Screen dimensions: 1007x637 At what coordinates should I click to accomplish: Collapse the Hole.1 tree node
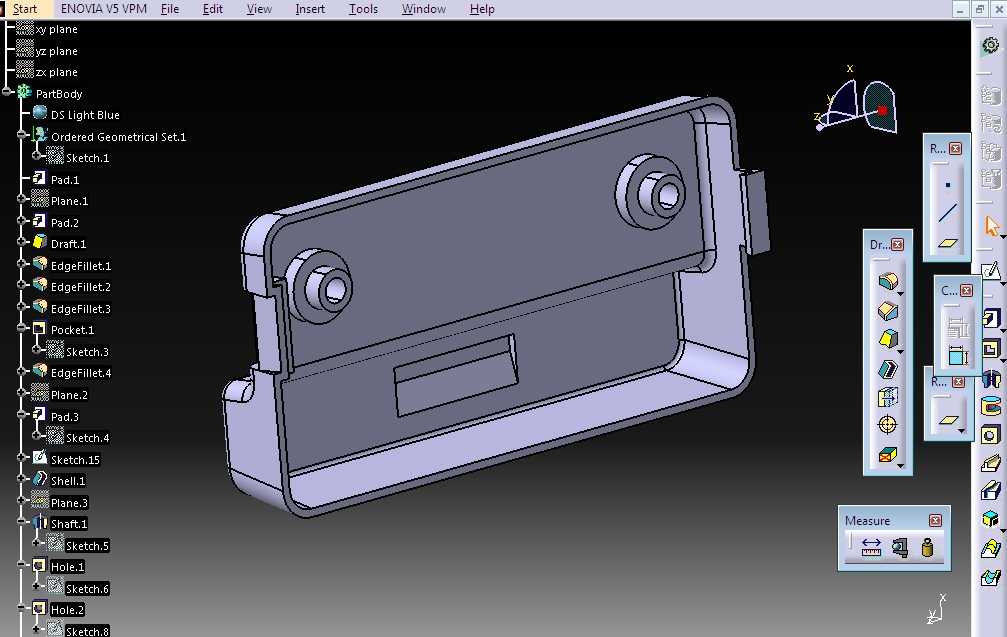(22, 564)
